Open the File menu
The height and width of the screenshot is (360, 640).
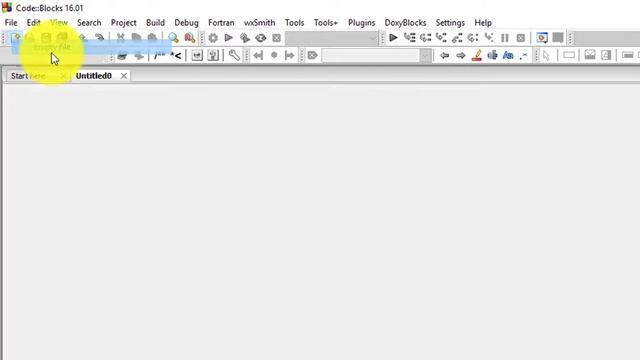[x=11, y=23]
